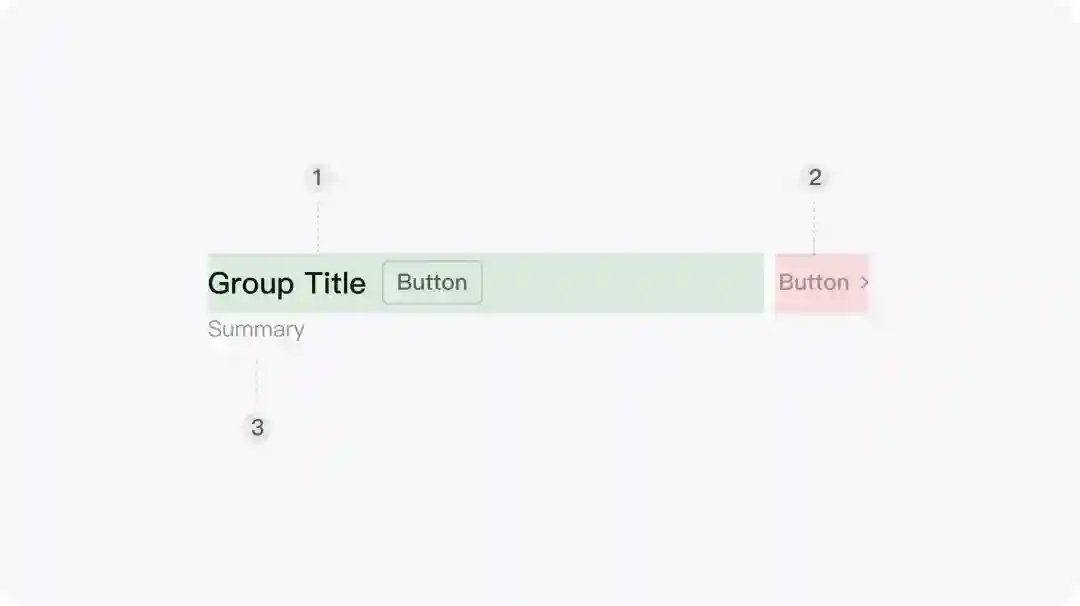Image resolution: width=1080 pixels, height=606 pixels.
Task: Select the Summary subtitle text
Action: tap(256, 330)
